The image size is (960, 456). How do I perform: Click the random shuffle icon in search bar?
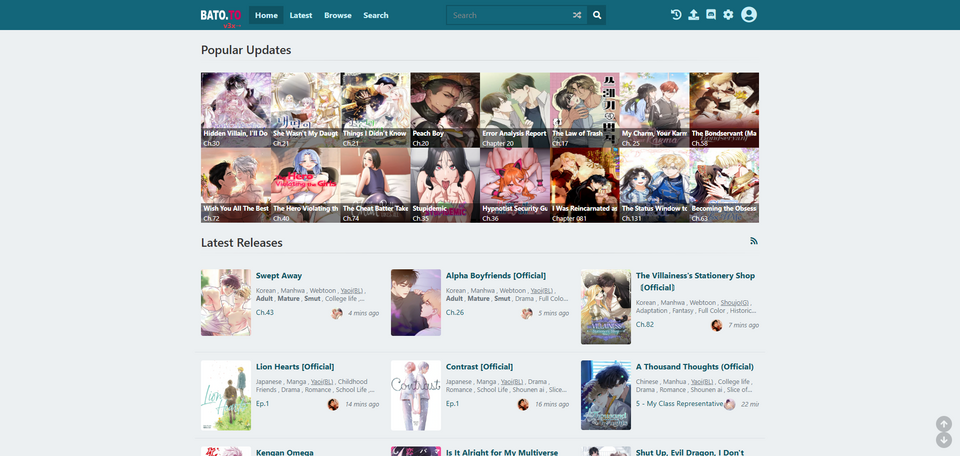tap(577, 15)
